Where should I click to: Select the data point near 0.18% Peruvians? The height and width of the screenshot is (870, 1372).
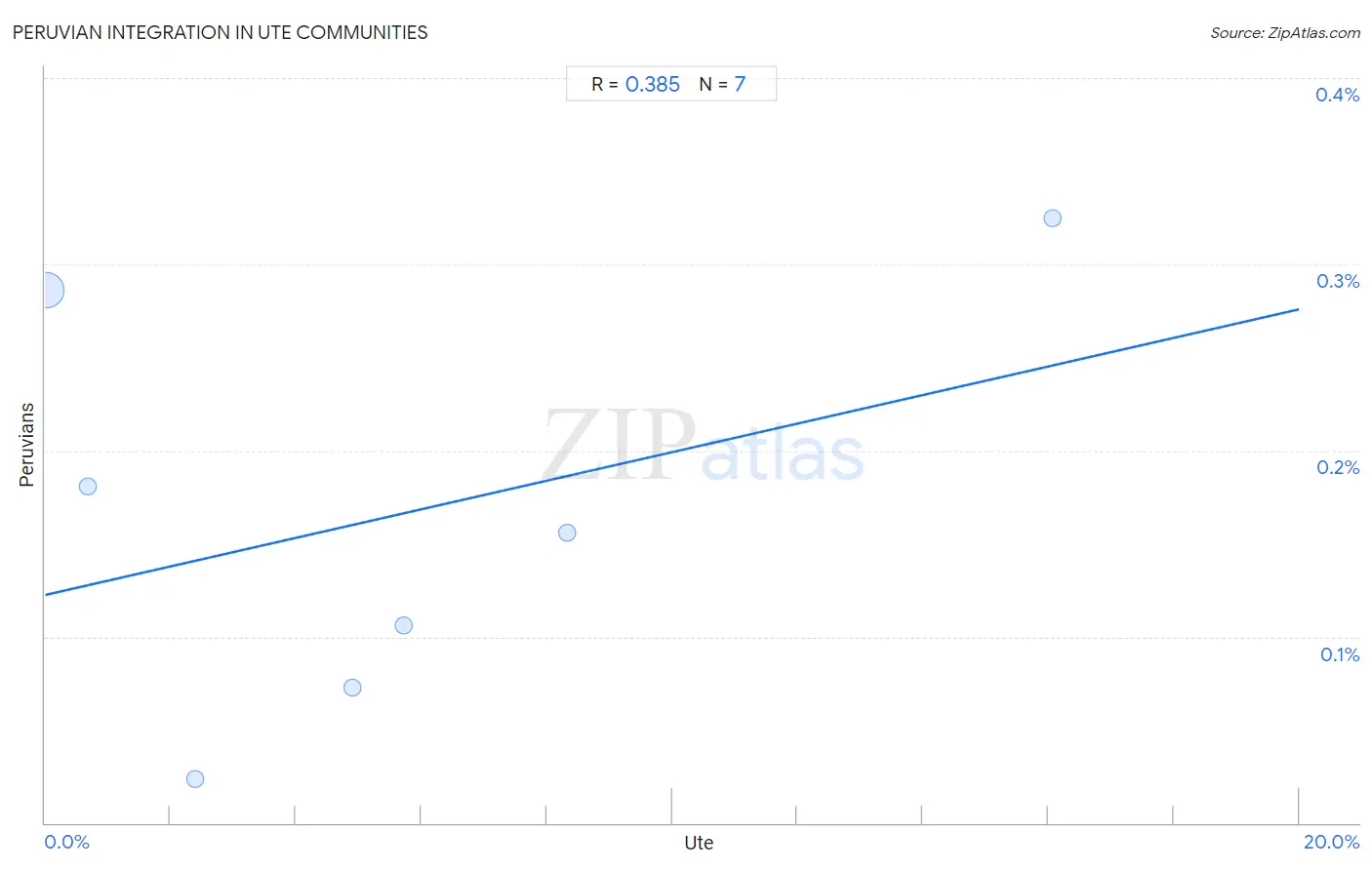tap(88, 486)
